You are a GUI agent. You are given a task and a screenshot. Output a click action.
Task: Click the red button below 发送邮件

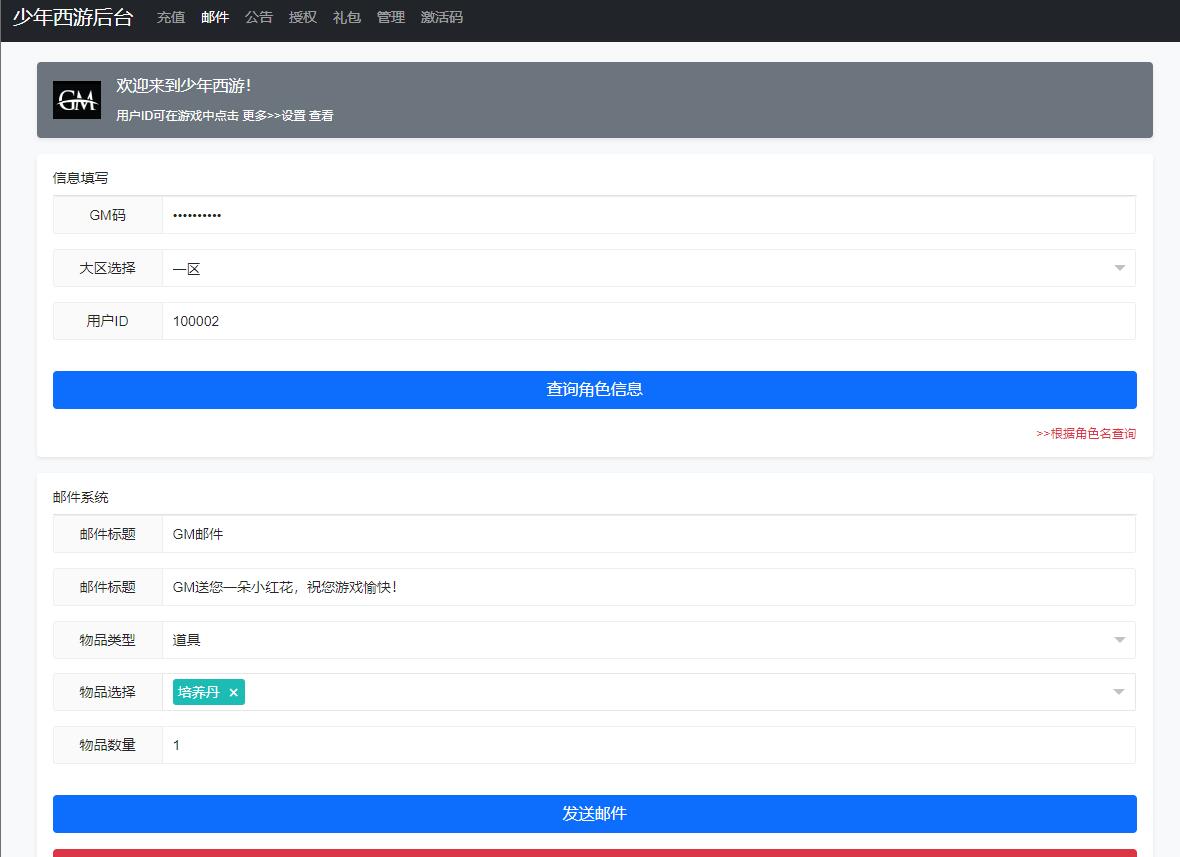pos(595,853)
